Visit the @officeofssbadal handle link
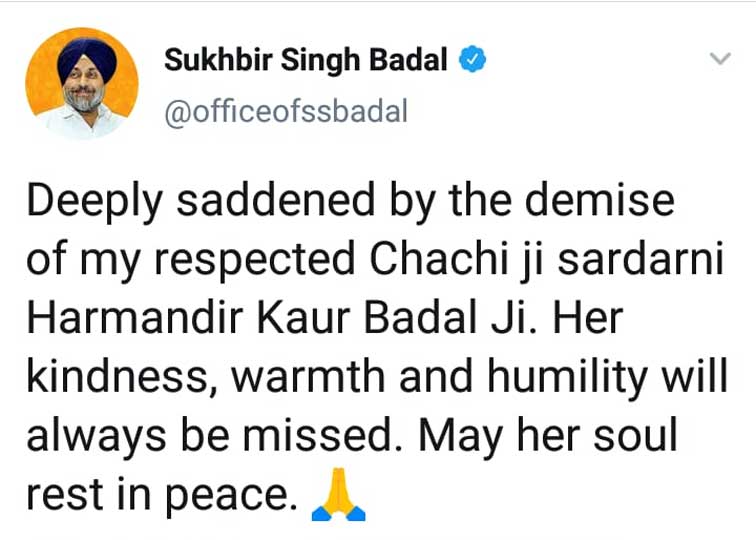756x540 pixels. (286, 111)
